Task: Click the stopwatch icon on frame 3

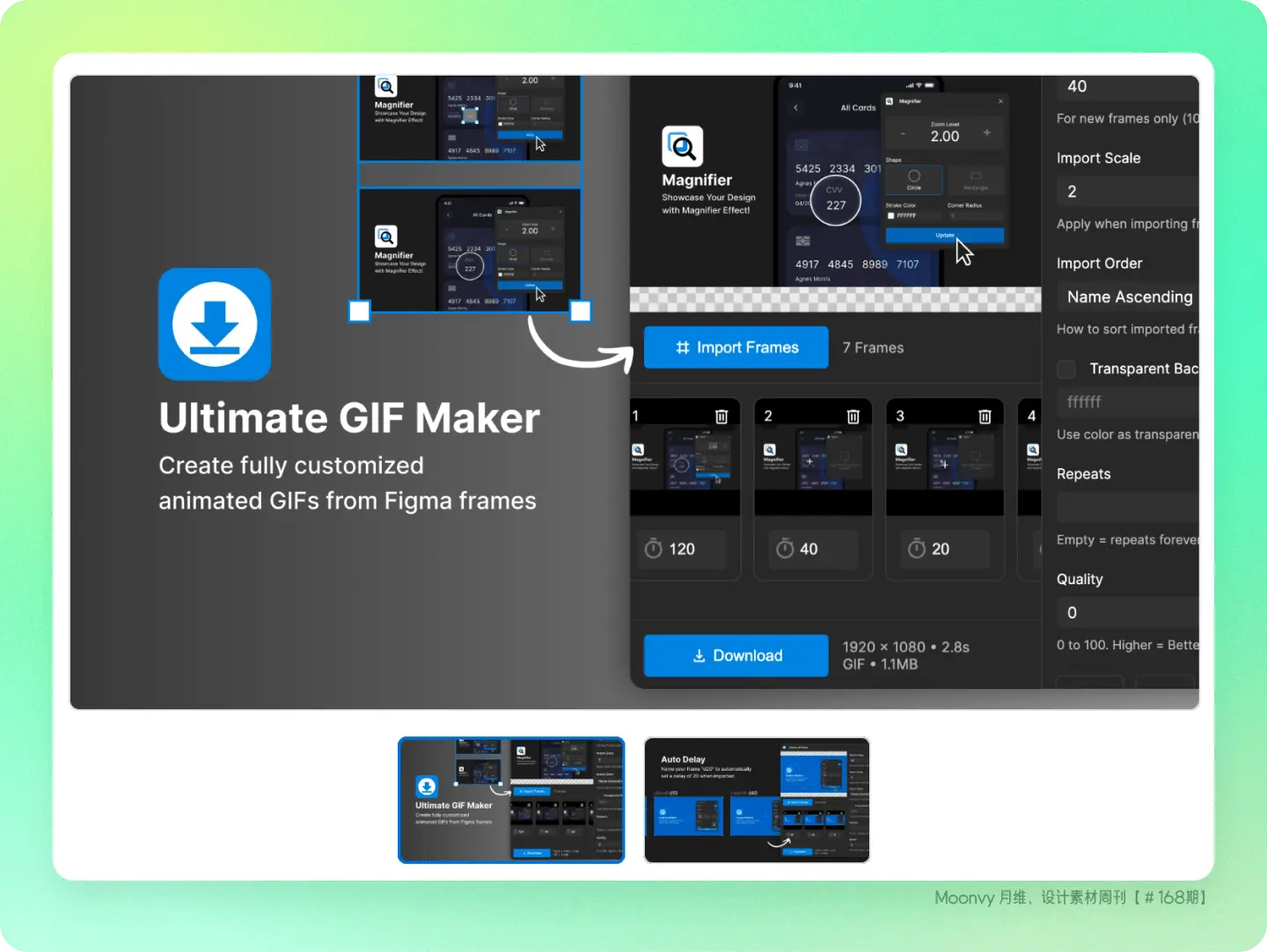Action: (917, 549)
